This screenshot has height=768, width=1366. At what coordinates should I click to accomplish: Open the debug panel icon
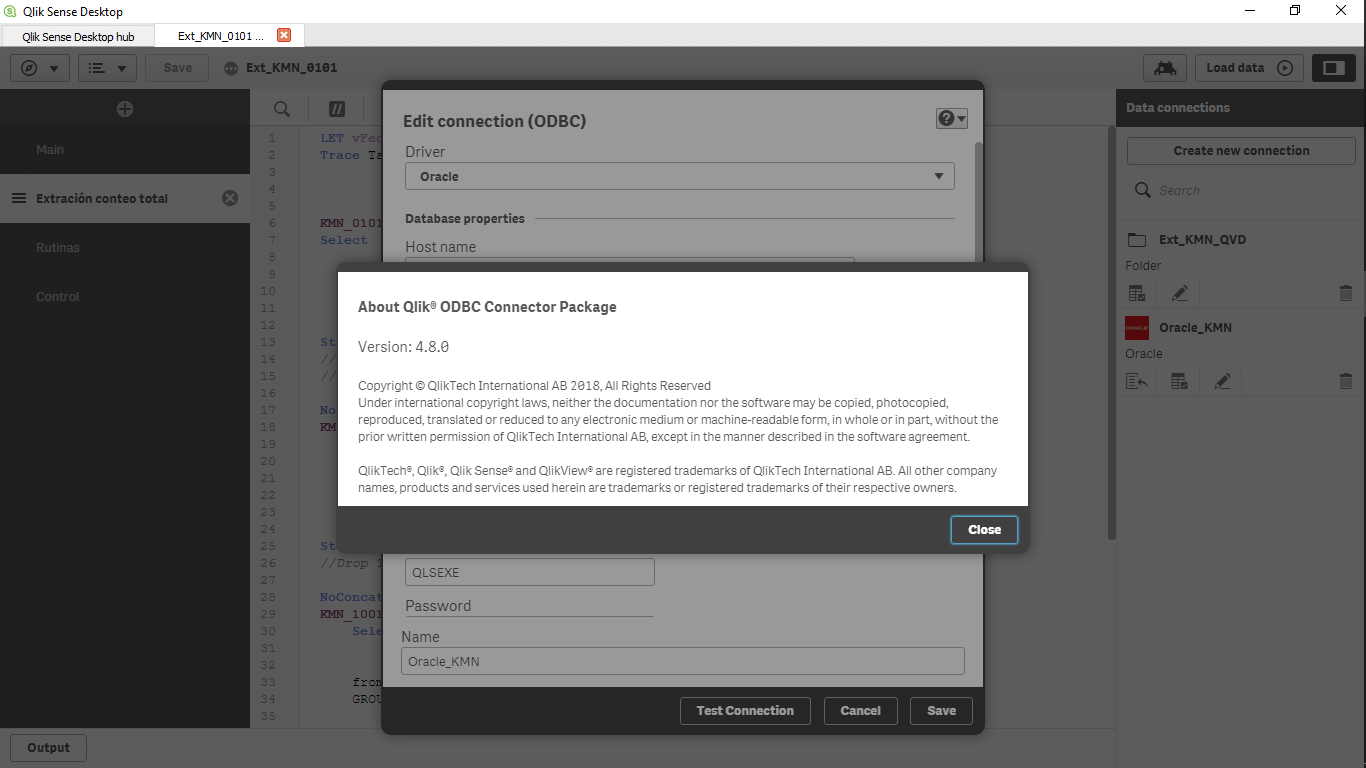click(1164, 68)
